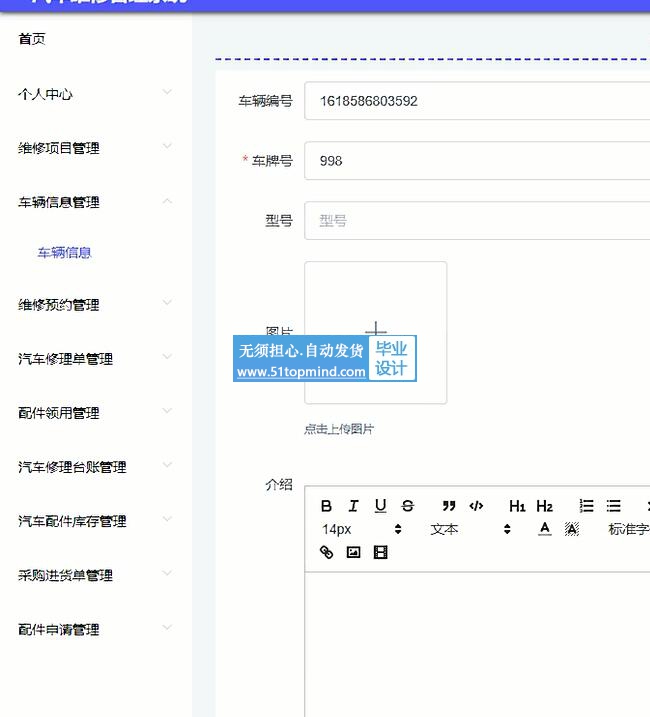Insert a hyperlink using the link icon

[326, 552]
